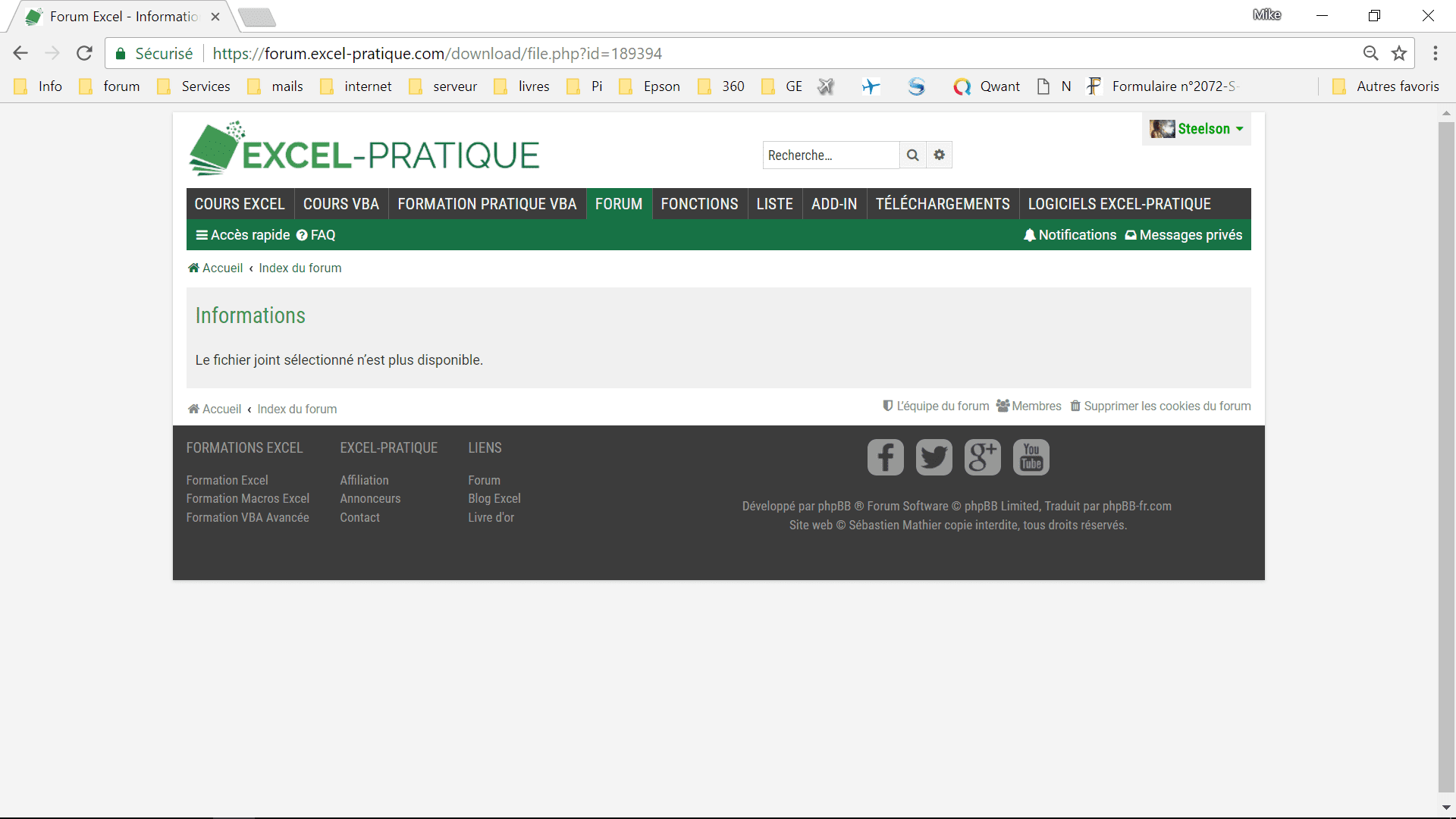Click the search magnifier button

point(912,155)
